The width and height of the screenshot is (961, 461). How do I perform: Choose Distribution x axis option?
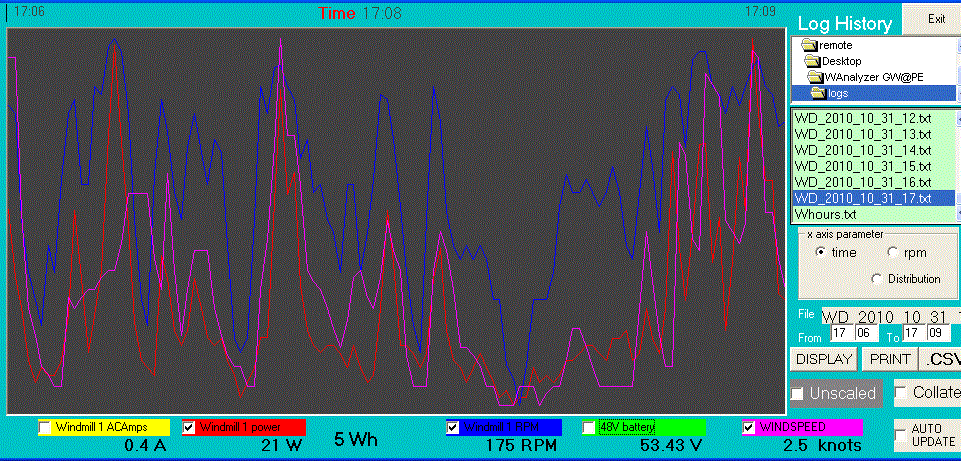(x=879, y=278)
